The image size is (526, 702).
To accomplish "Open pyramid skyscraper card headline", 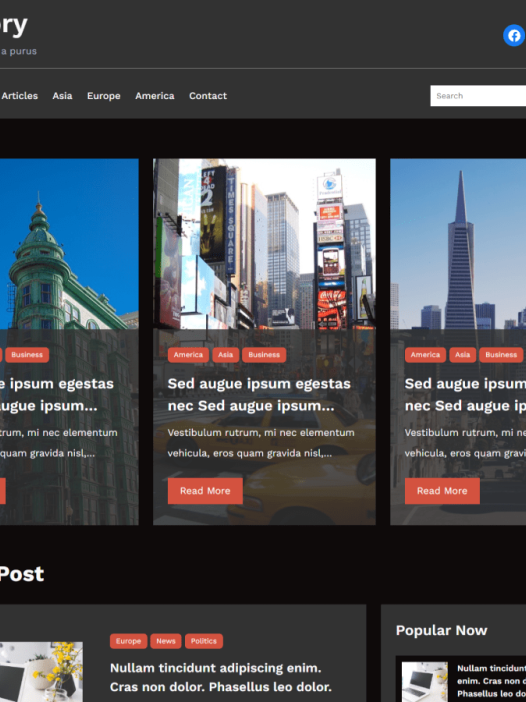I will tap(465, 394).
